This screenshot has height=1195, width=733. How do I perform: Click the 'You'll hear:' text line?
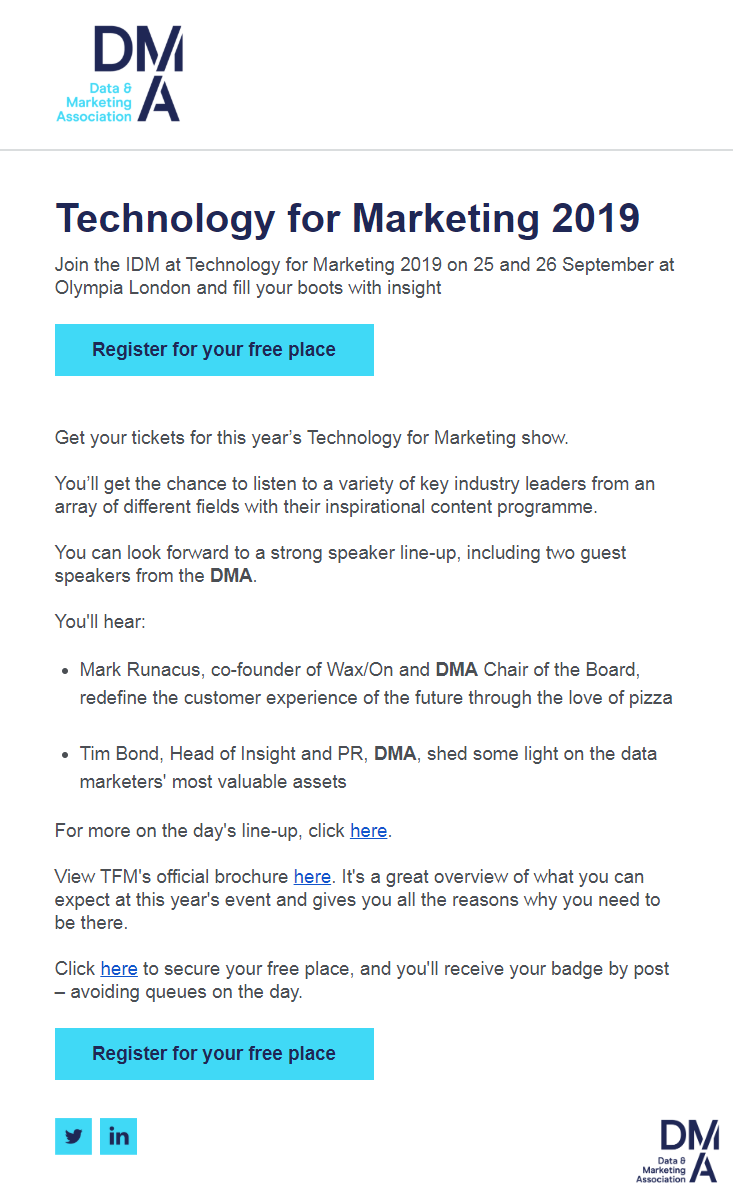pyautogui.click(x=100, y=622)
